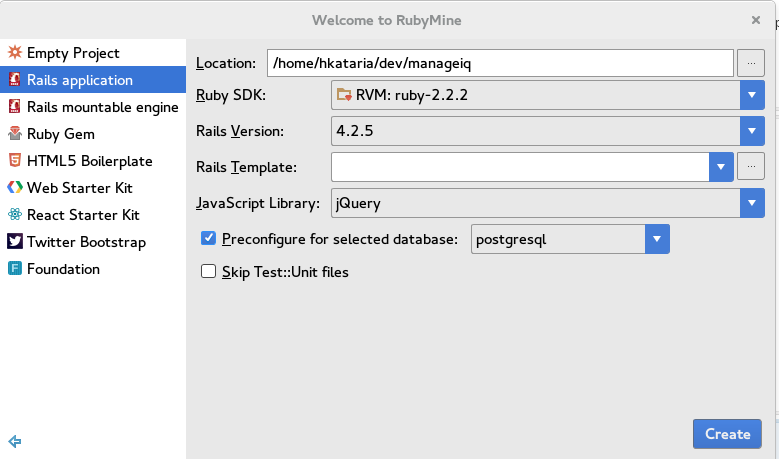779x459 pixels.
Task: Choose Foundation project type
Action: click(93, 268)
